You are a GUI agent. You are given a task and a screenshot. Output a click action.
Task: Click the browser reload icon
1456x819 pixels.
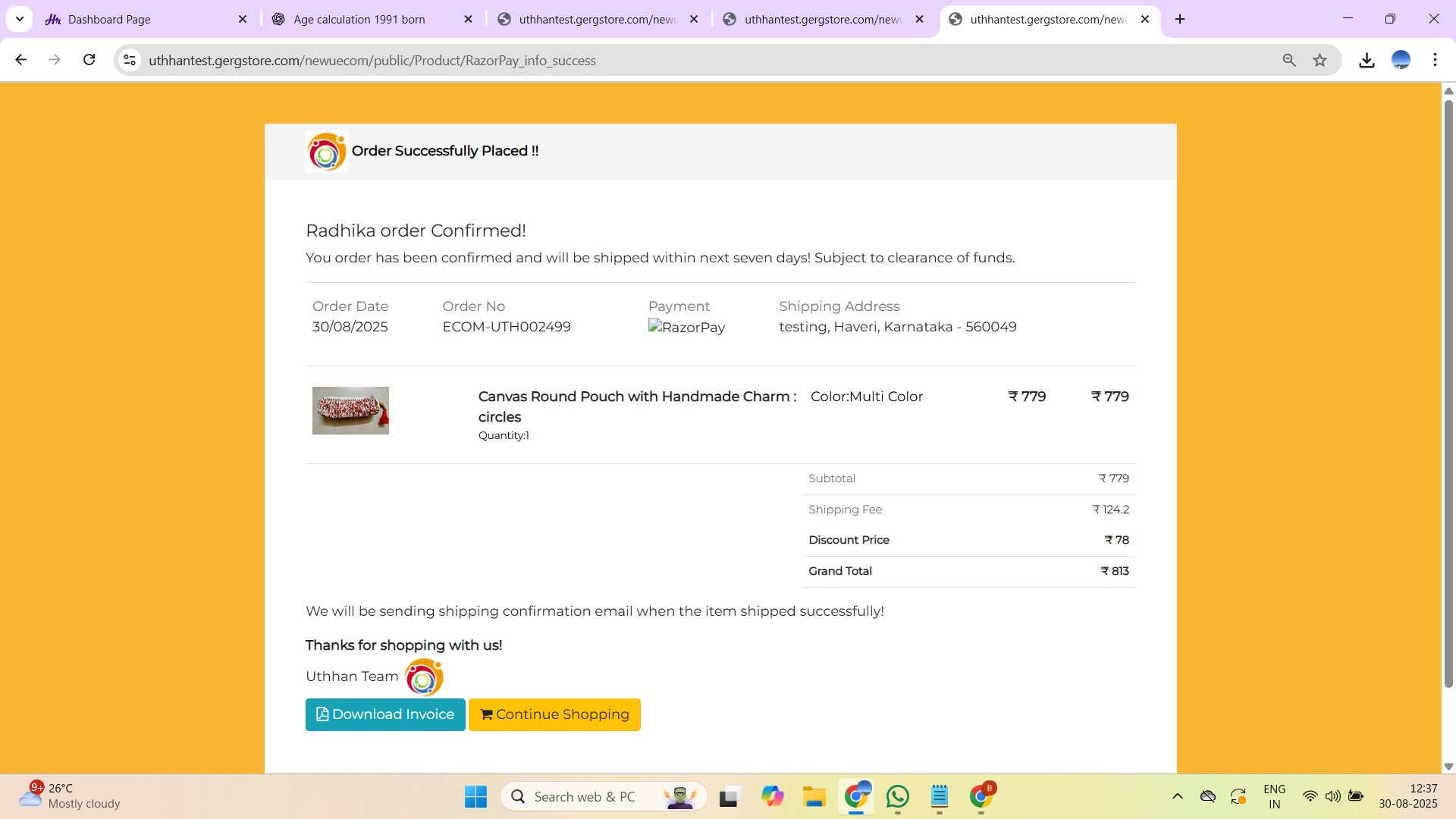pos(89,60)
